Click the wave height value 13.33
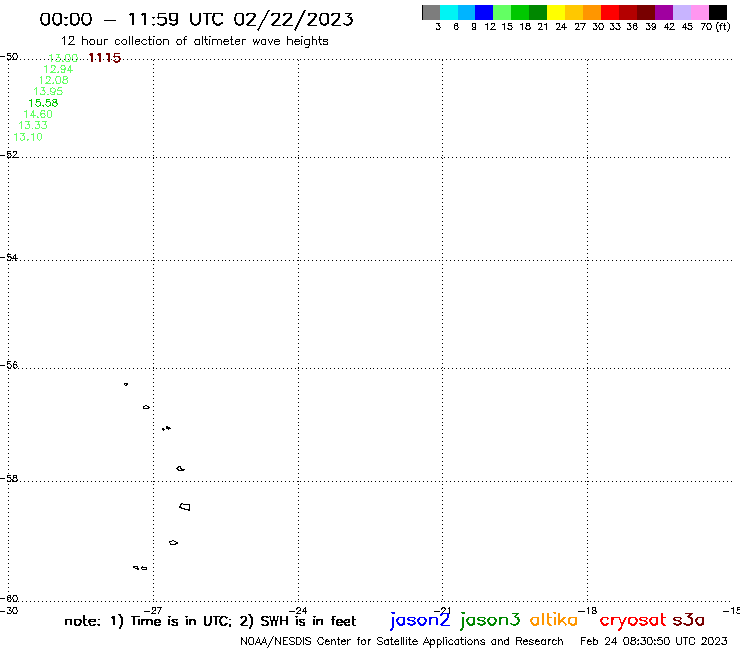 tap(33, 126)
